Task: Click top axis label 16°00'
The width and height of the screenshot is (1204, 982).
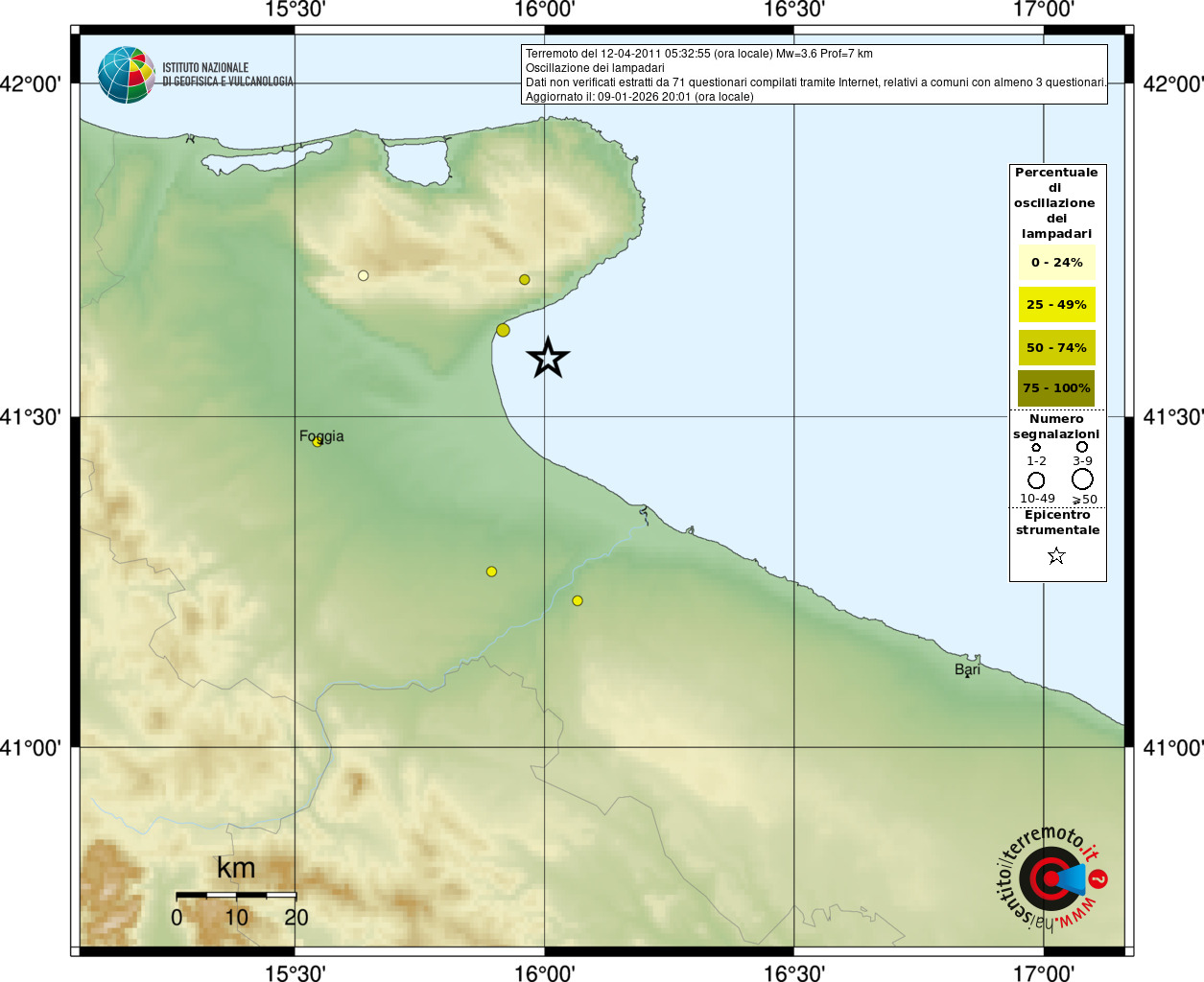Action: click(544, 10)
